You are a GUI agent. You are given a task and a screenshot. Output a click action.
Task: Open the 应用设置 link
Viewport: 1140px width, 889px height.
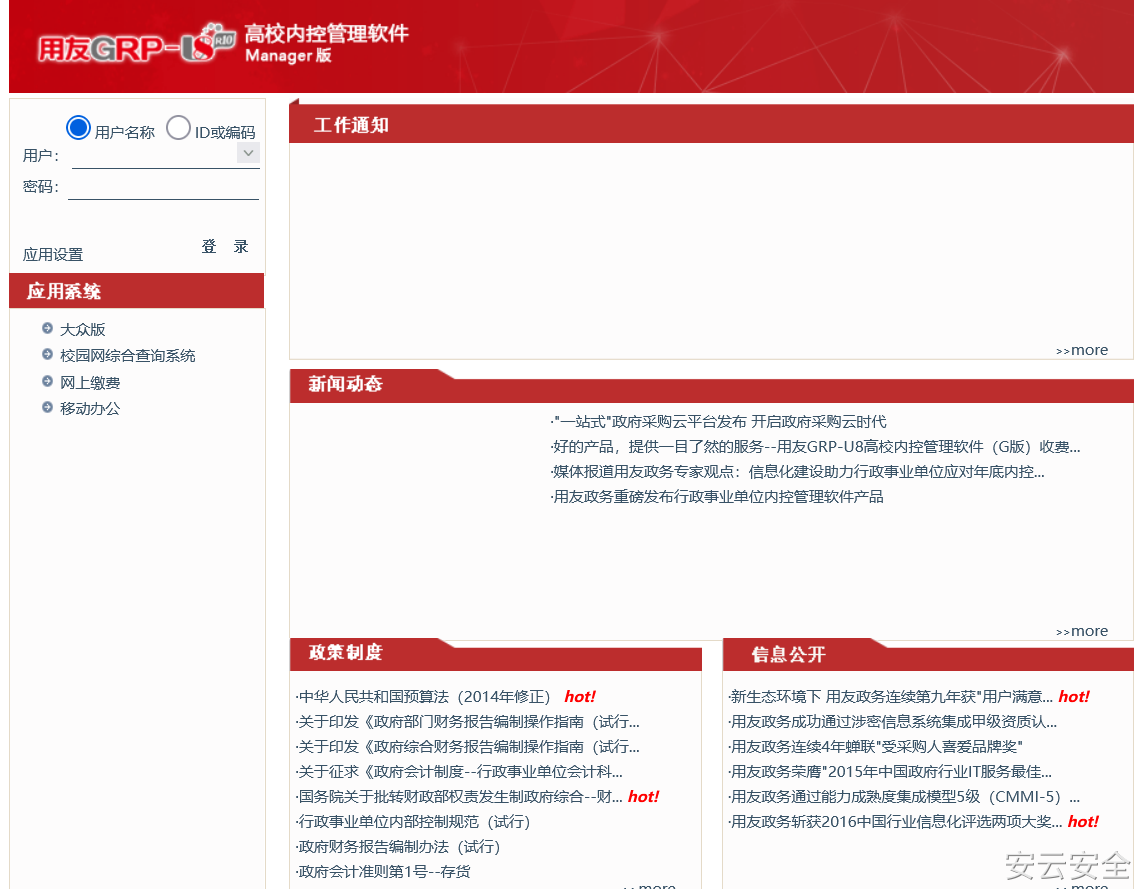pos(53,254)
